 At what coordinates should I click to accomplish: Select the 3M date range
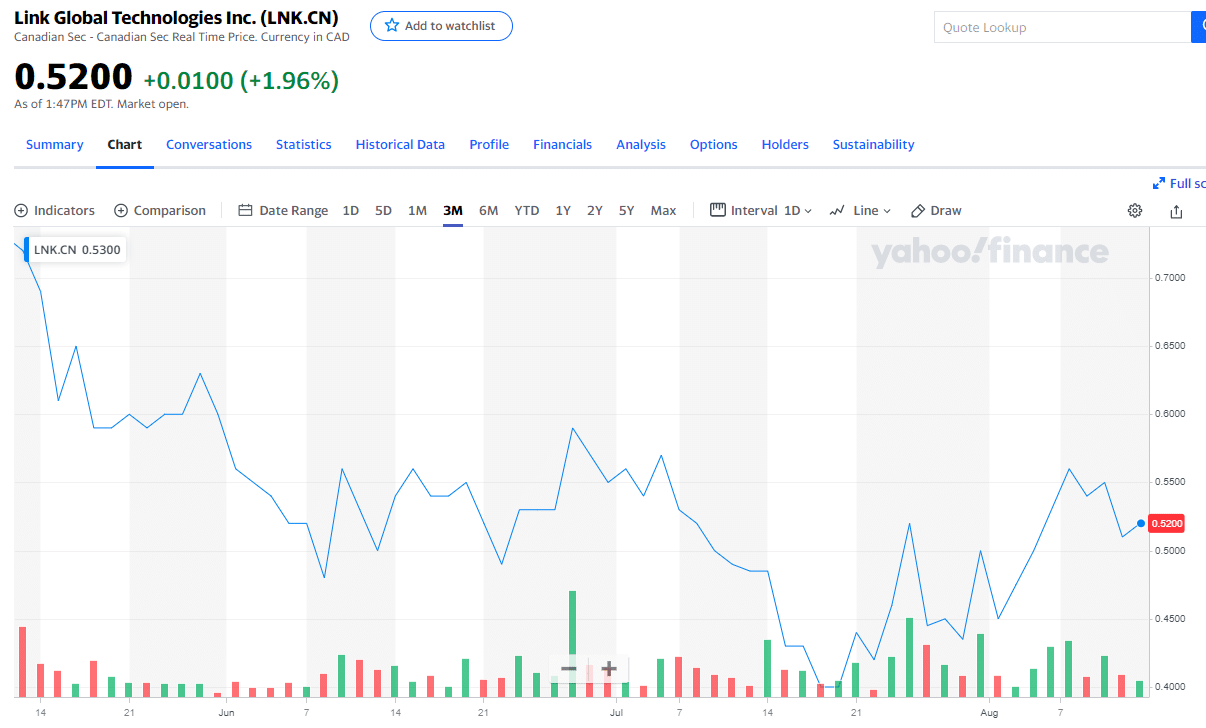tap(453, 210)
